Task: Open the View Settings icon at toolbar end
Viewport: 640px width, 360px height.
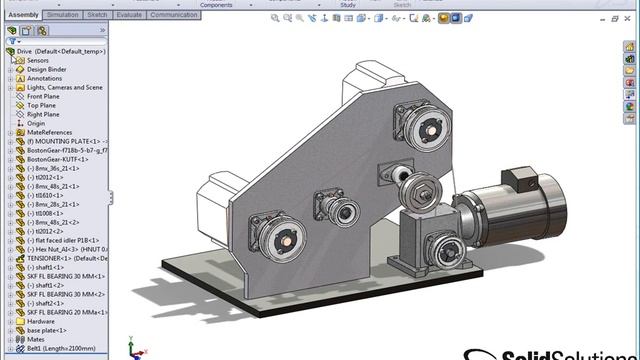Action: [468, 18]
